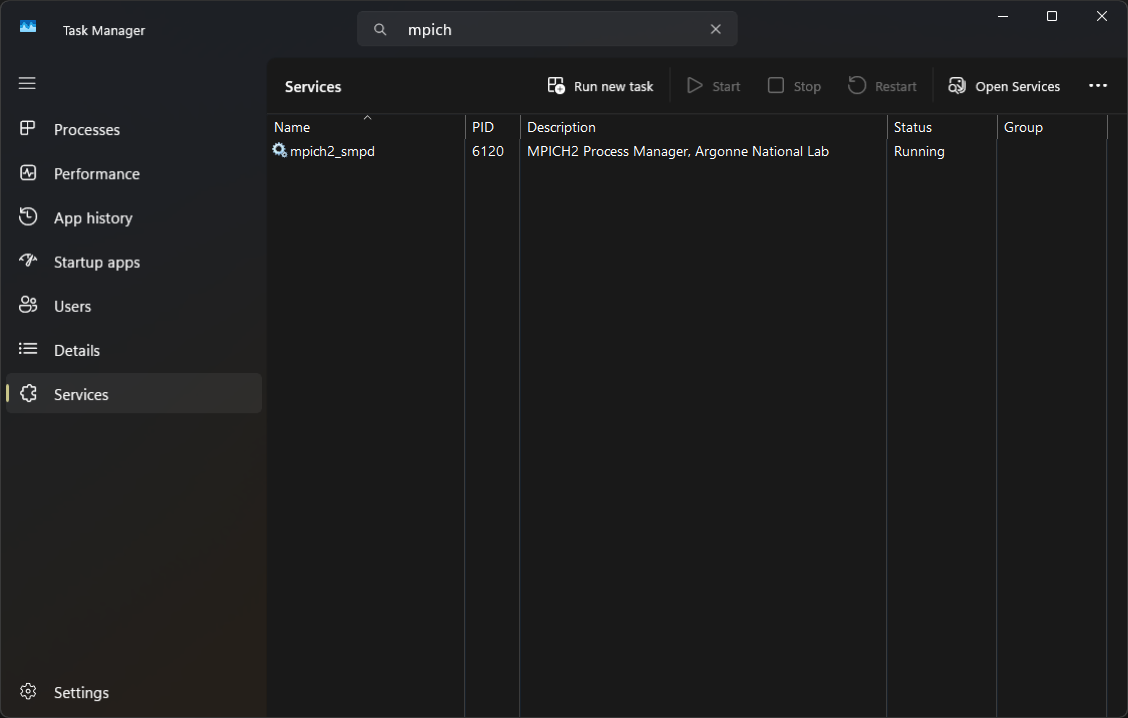Screen dimensions: 1128x718
Task: Maximize the Task Manager window
Action: (x=1052, y=16)
